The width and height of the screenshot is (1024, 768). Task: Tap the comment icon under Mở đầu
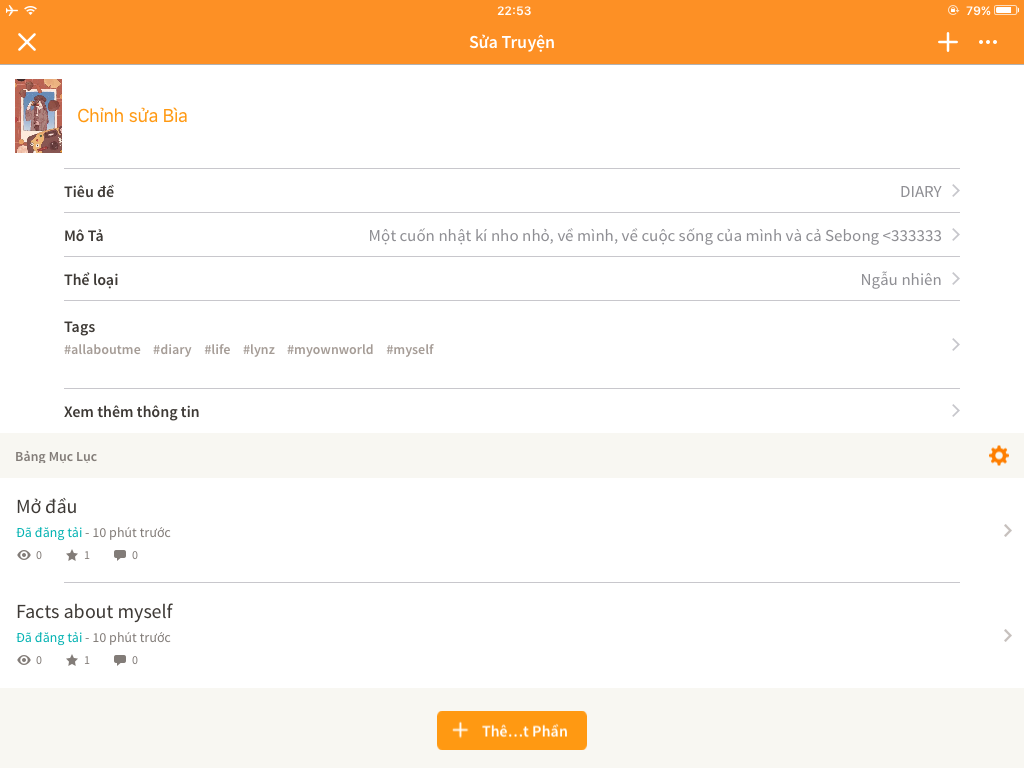[120, 555]
